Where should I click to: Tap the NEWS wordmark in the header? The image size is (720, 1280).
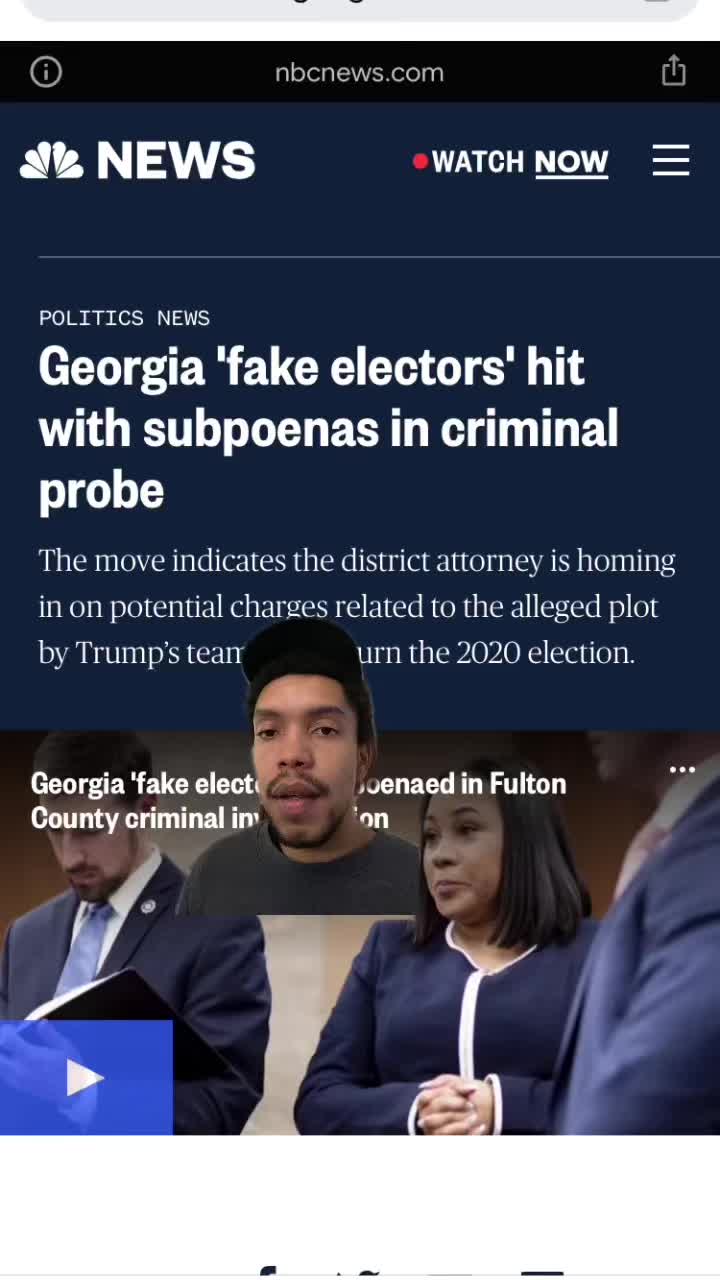[x=176, y=161]
